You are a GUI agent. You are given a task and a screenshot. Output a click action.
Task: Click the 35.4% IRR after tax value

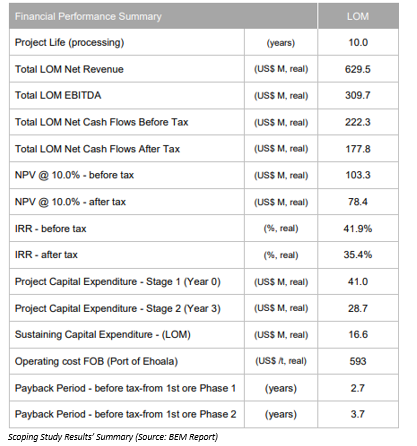(x=358, y=255)
